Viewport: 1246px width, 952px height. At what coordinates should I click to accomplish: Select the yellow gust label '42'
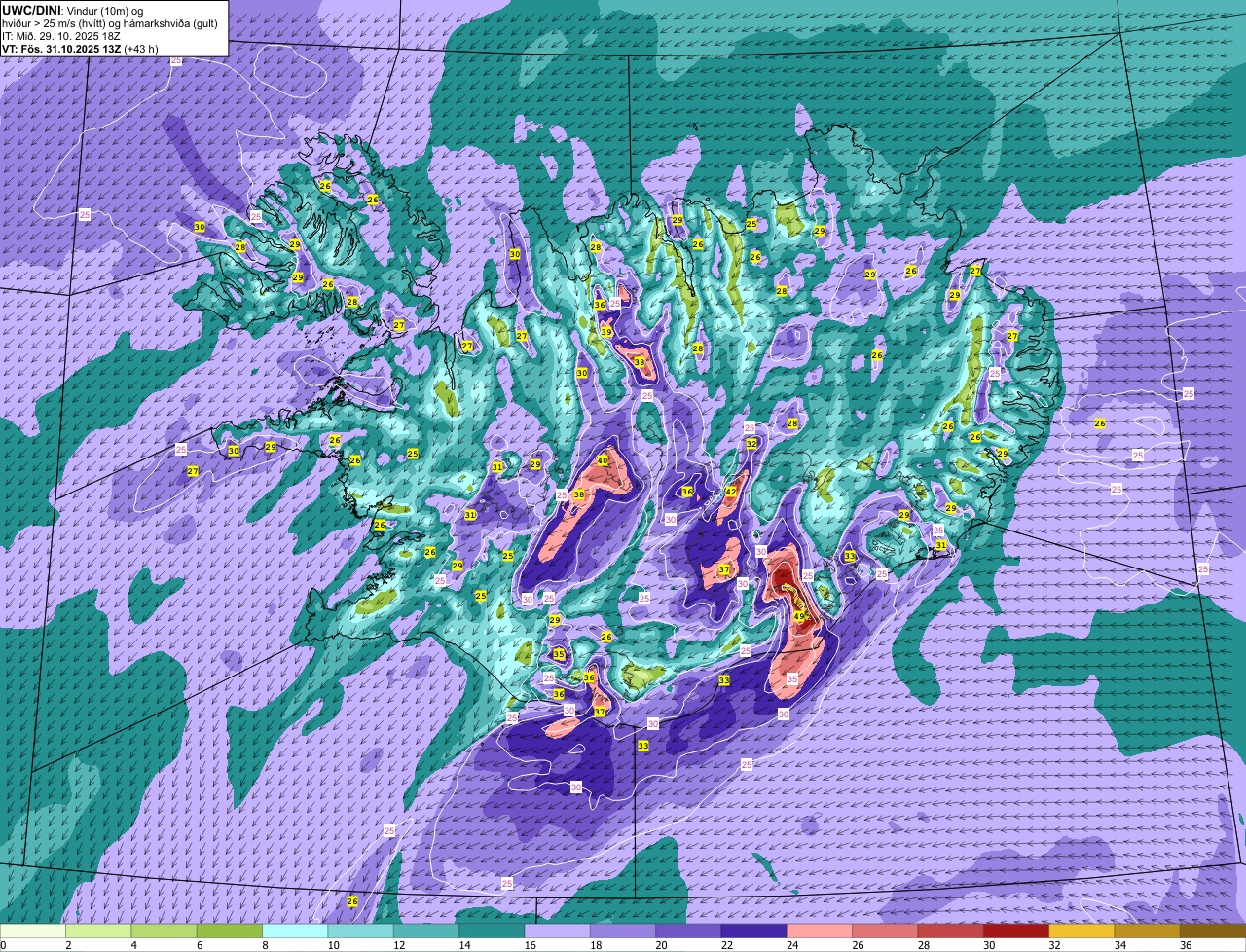pyautogui.click(x=730, y=492)
